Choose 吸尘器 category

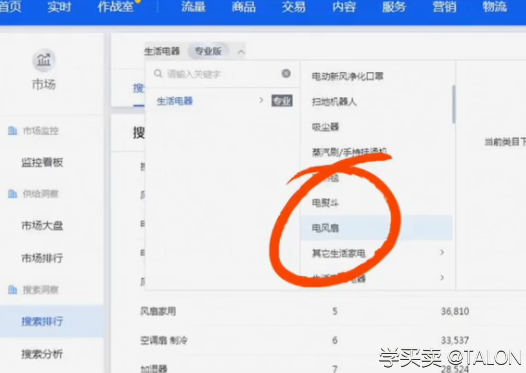click(325, 127)
